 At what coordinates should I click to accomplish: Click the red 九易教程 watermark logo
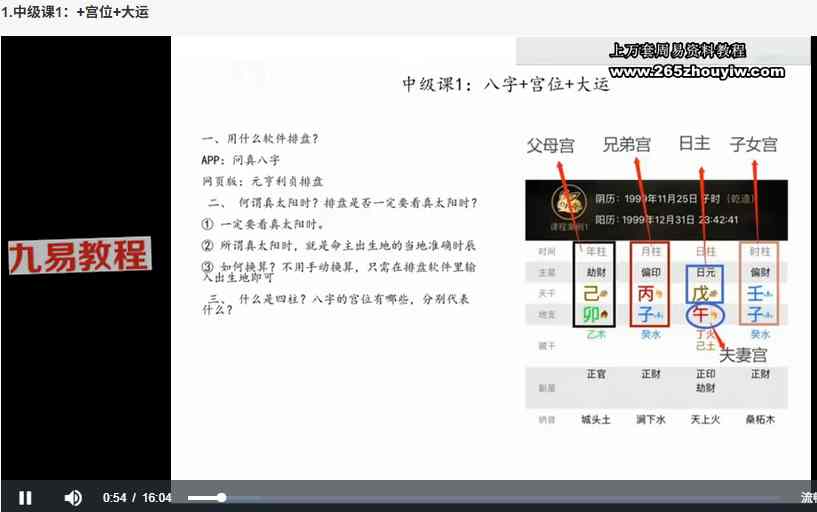click(x=79, y=256)
